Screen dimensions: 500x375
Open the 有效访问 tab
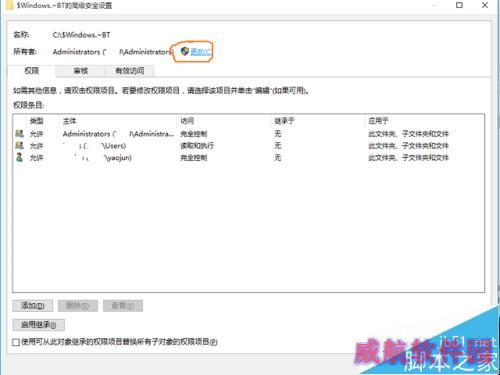click(x=130, y=71)
